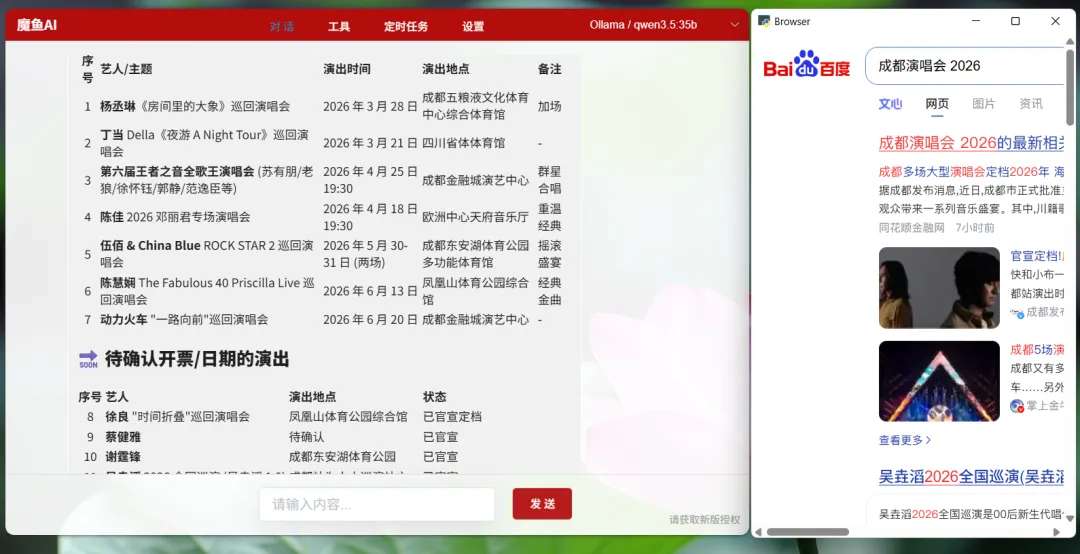This screenshot has width=1080, height=554.
Task: Click the Browser window app icon
Action: 764,21
